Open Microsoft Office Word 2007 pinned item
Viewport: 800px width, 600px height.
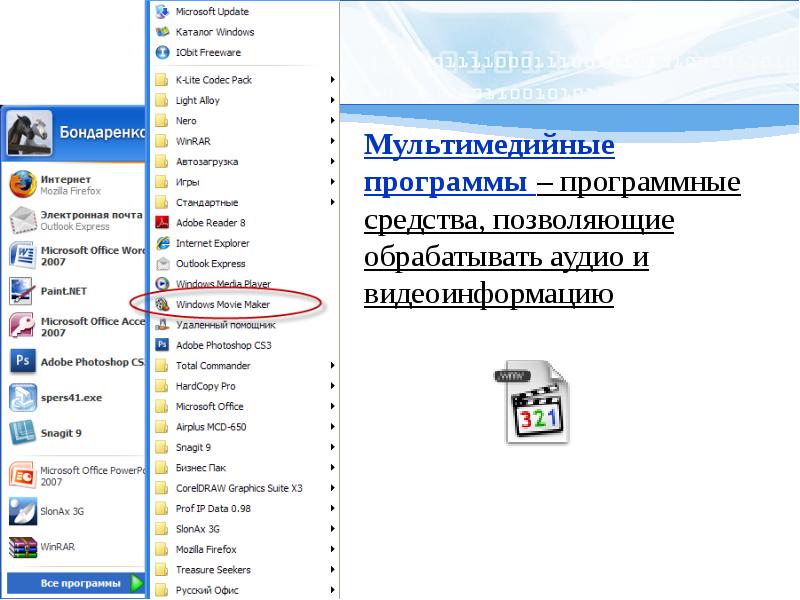pyautogui.click(x=77, y=255)
